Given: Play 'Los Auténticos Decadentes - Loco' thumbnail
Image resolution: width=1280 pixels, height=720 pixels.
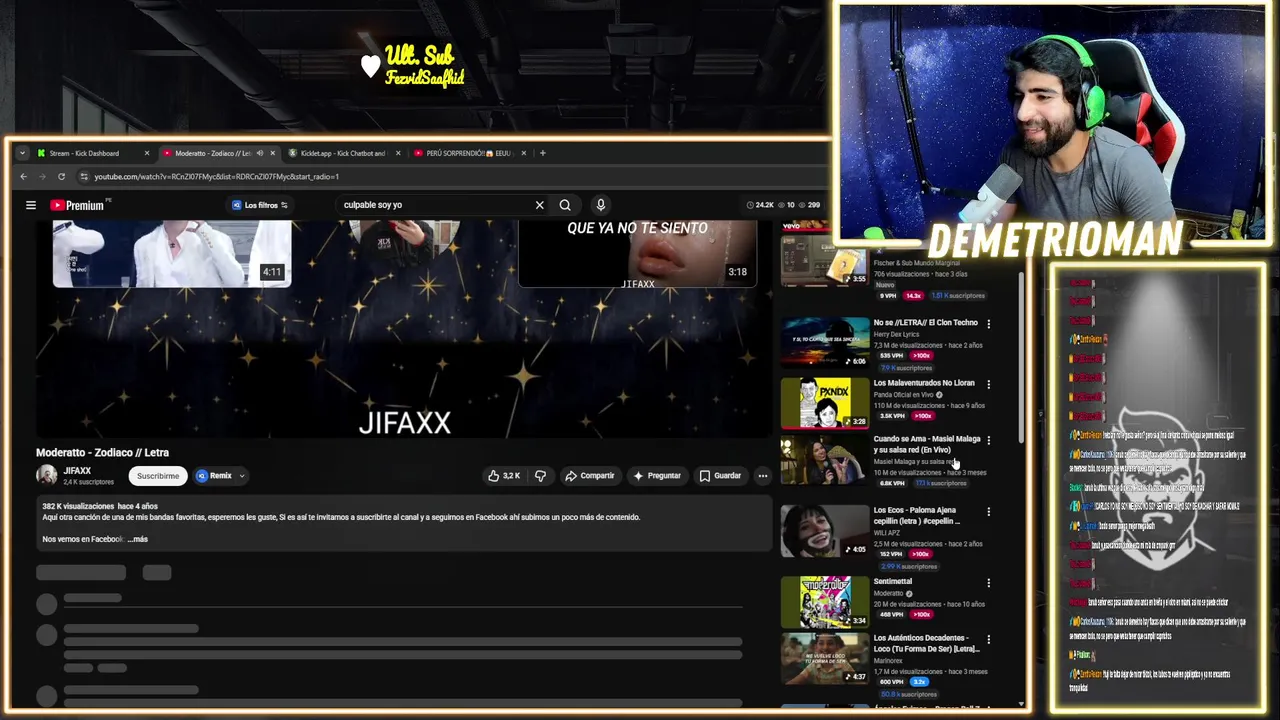Looking at the screenshot, I should [825, 658].
